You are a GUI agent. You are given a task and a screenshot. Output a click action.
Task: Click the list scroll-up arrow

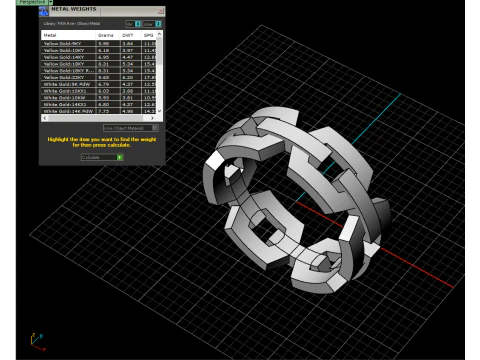pos(159,34)
